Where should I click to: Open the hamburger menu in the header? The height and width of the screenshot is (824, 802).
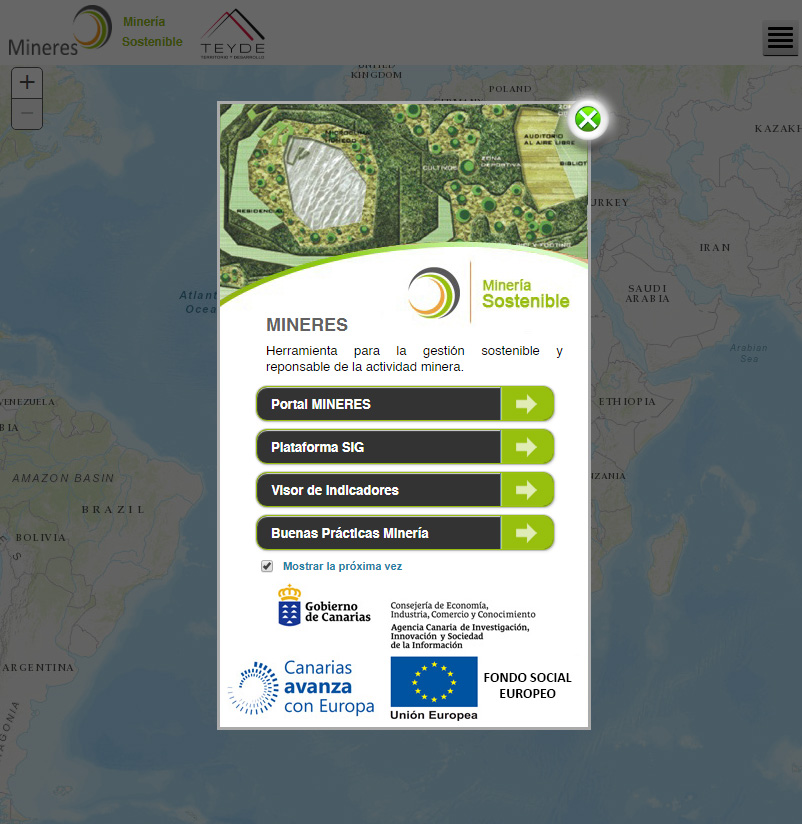click(780, 39)
